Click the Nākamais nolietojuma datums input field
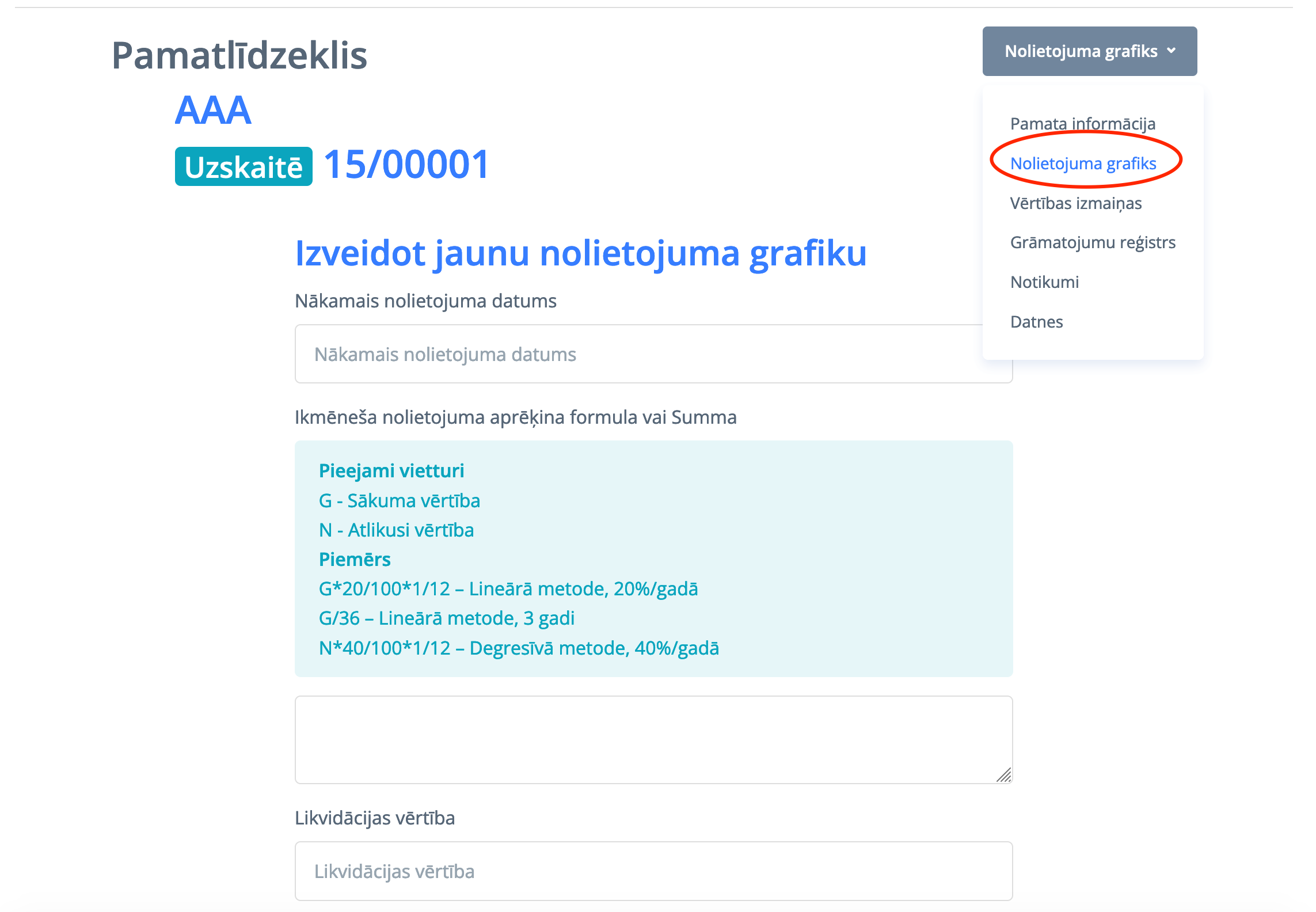 point(633,354)
